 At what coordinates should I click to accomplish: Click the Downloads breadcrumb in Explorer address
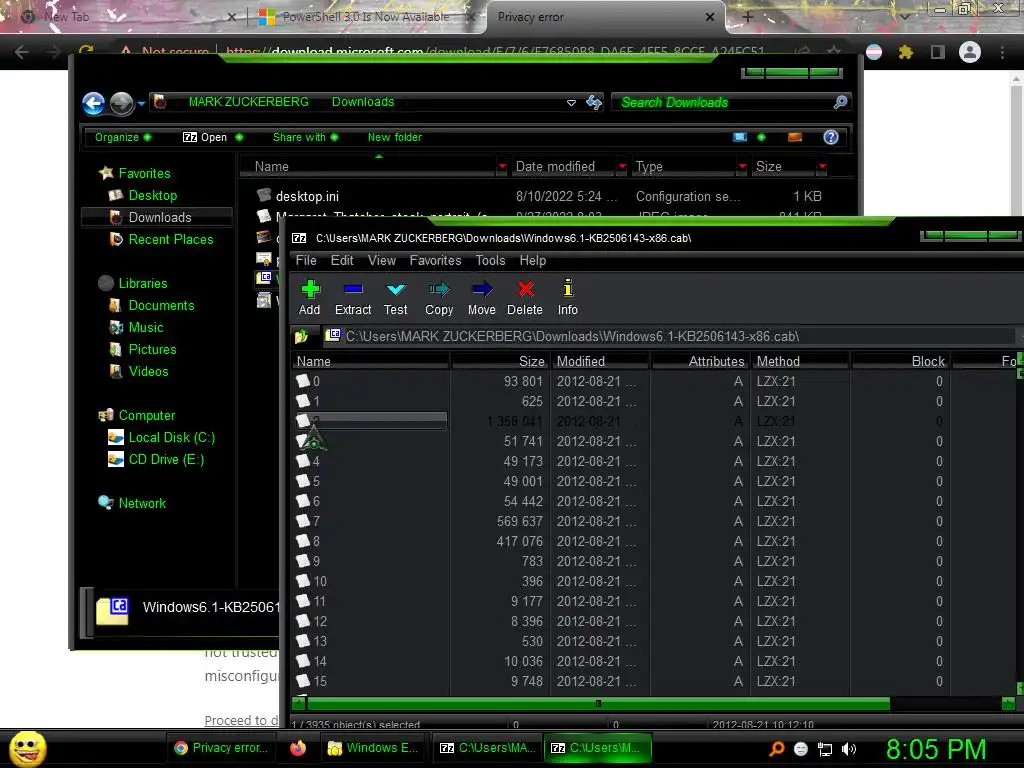[363, 102]
